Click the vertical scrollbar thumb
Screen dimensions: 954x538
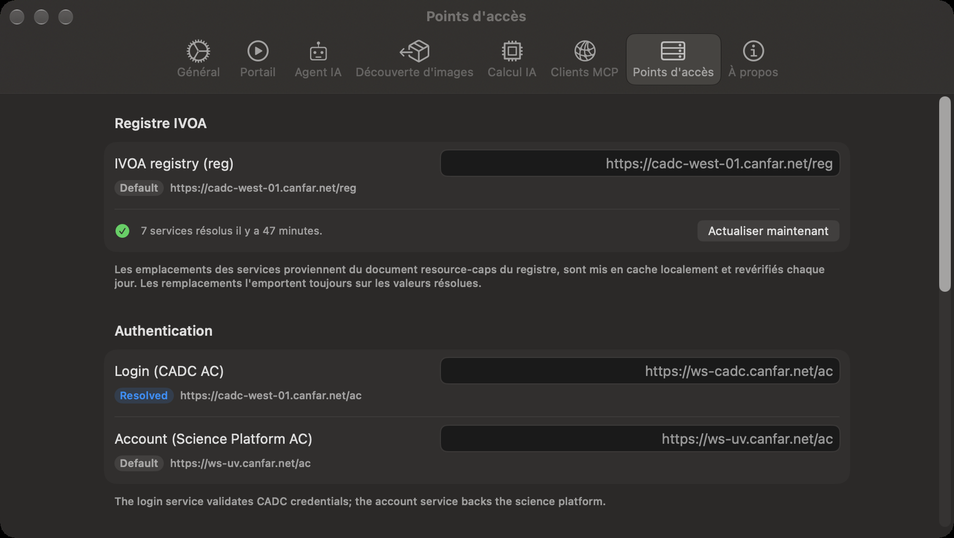pos(944,194)
